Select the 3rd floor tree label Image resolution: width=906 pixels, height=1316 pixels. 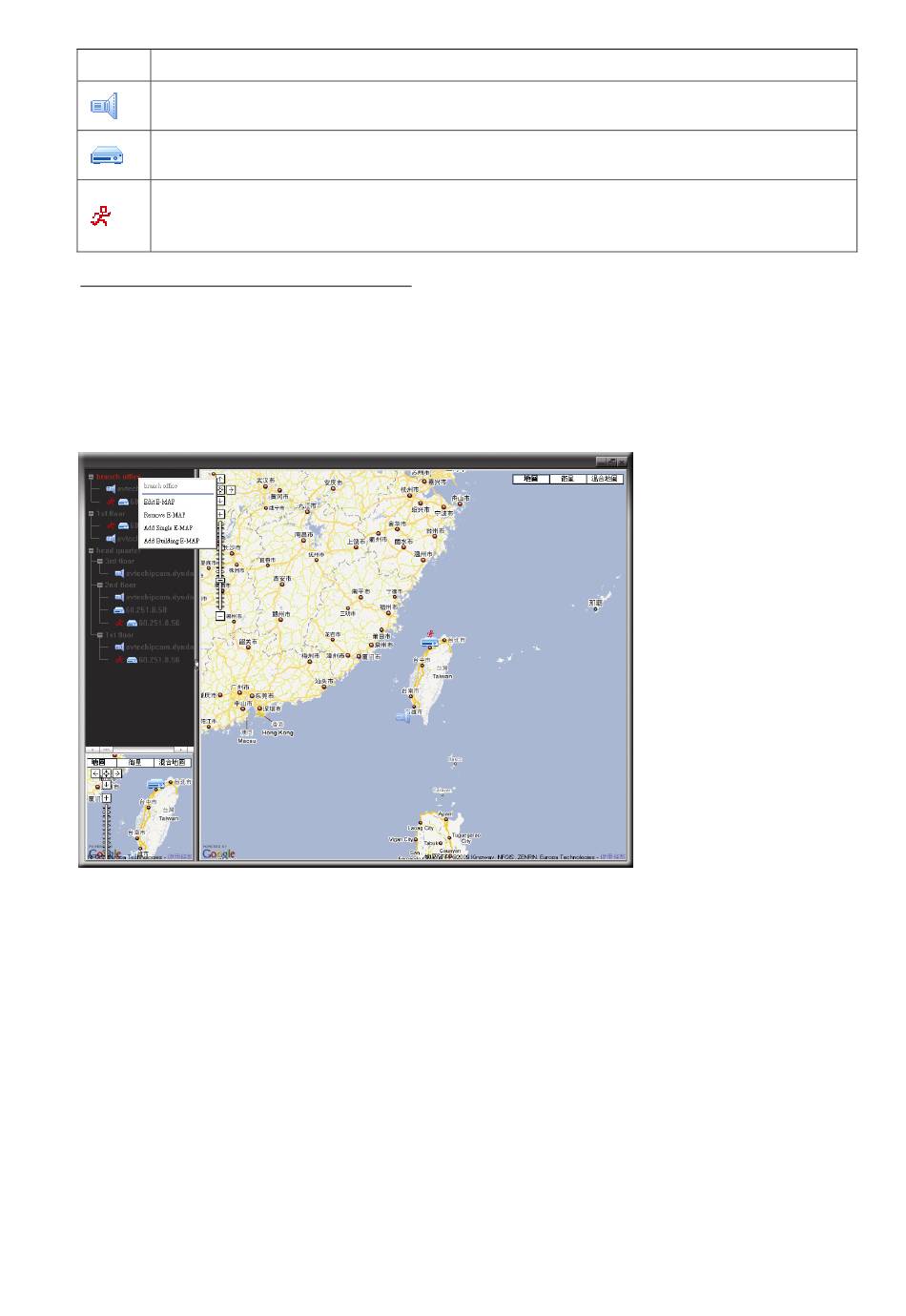(120, 561)
